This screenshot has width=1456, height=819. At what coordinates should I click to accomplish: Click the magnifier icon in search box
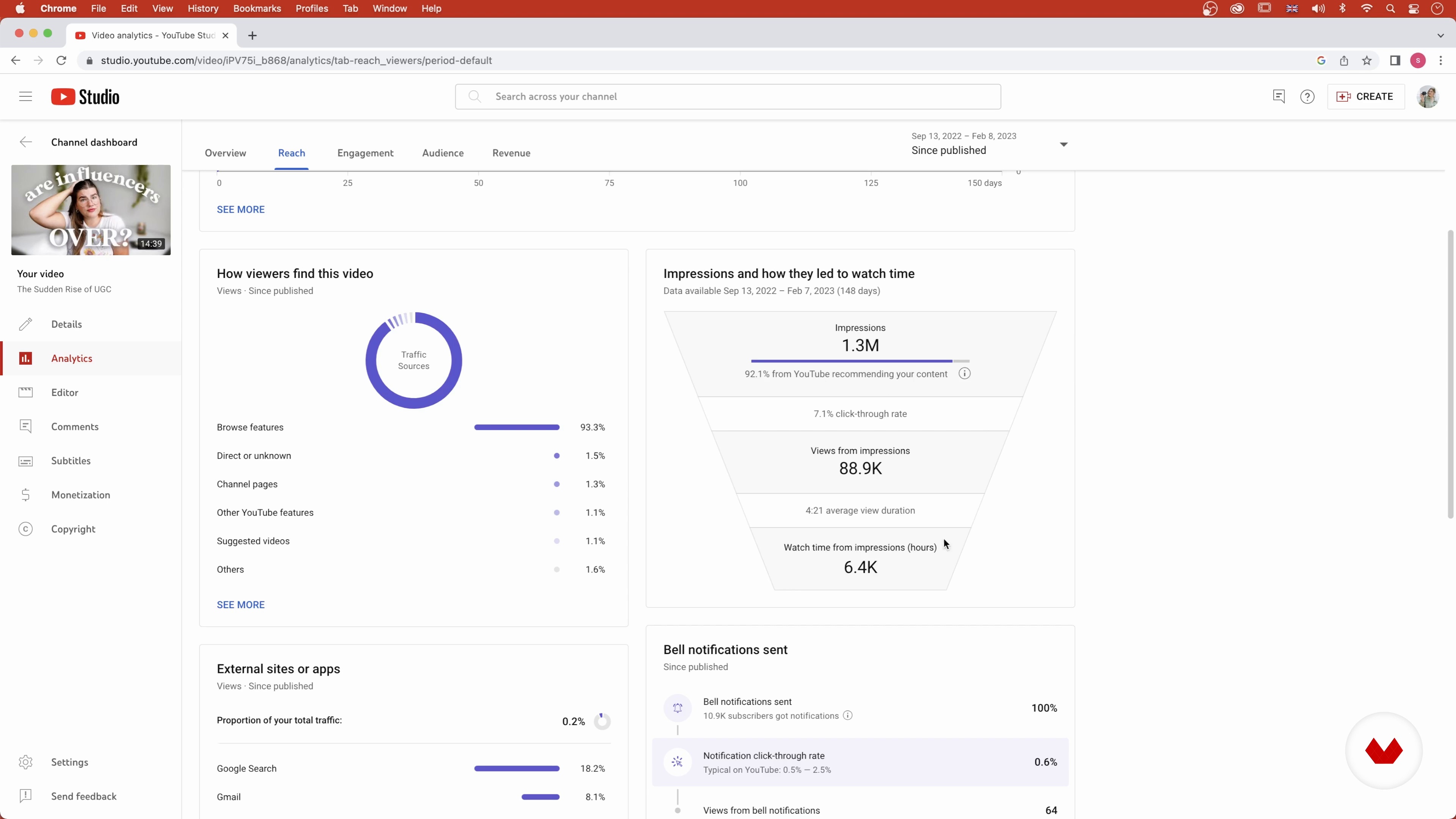(475, 97)
